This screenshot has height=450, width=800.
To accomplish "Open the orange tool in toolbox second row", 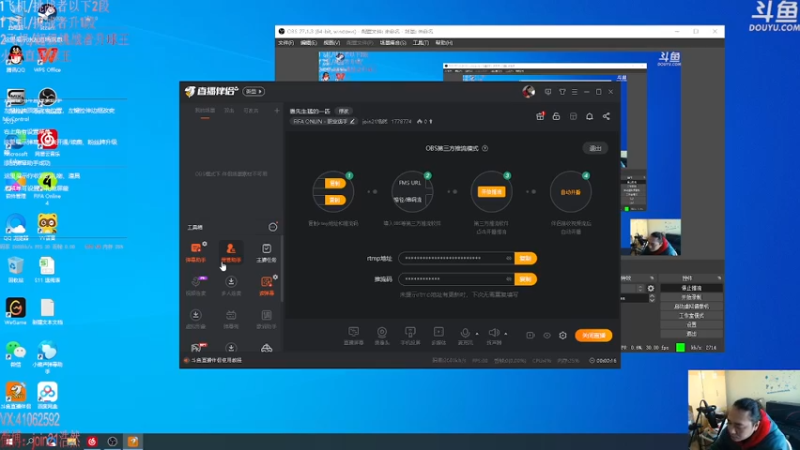I will 266,285.
